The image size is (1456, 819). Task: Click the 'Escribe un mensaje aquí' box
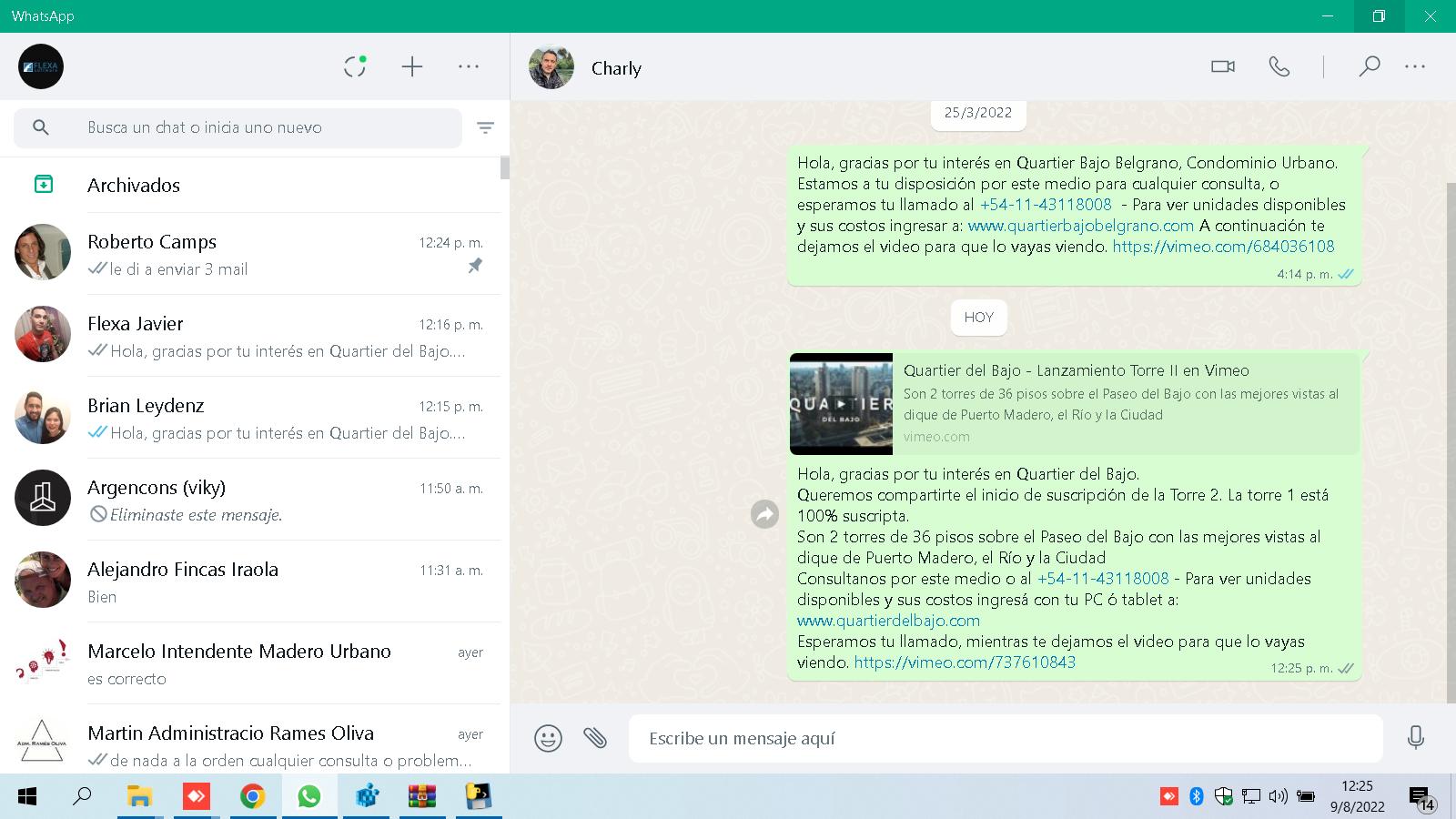(1006, 738)
